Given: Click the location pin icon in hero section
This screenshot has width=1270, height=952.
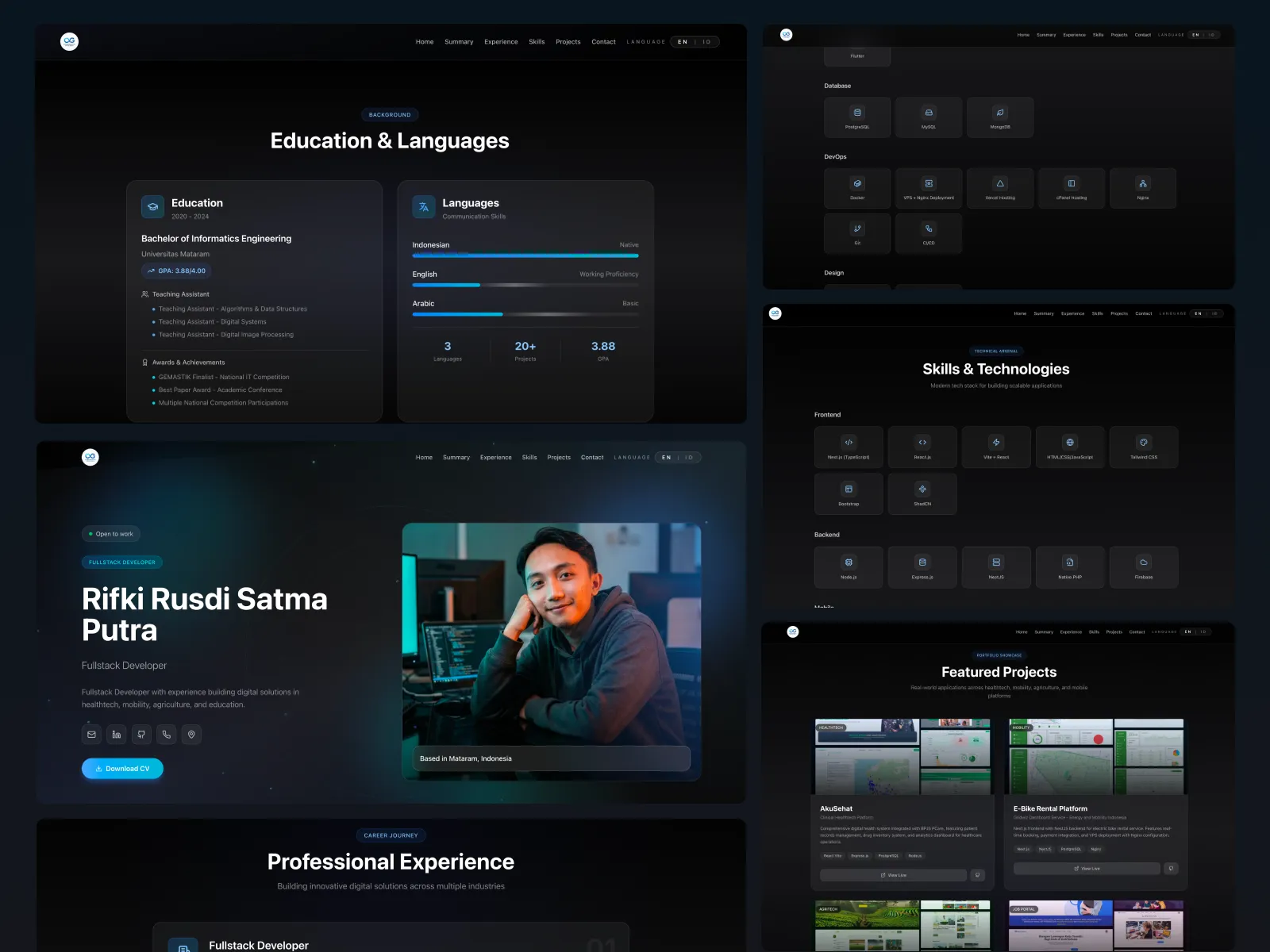Looking at the screenshot, I should 191,735.
